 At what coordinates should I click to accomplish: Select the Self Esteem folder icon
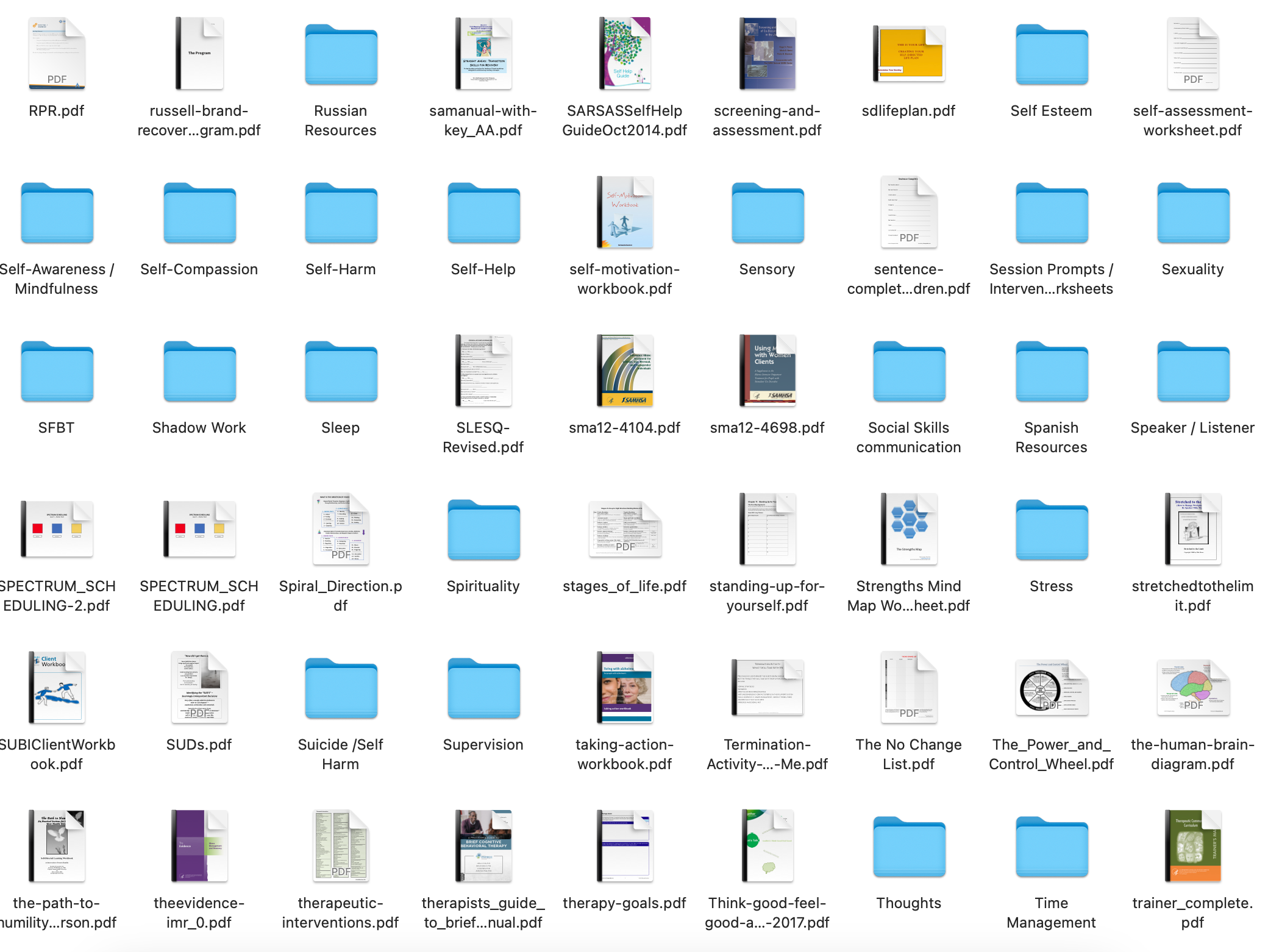[1051, 55]
